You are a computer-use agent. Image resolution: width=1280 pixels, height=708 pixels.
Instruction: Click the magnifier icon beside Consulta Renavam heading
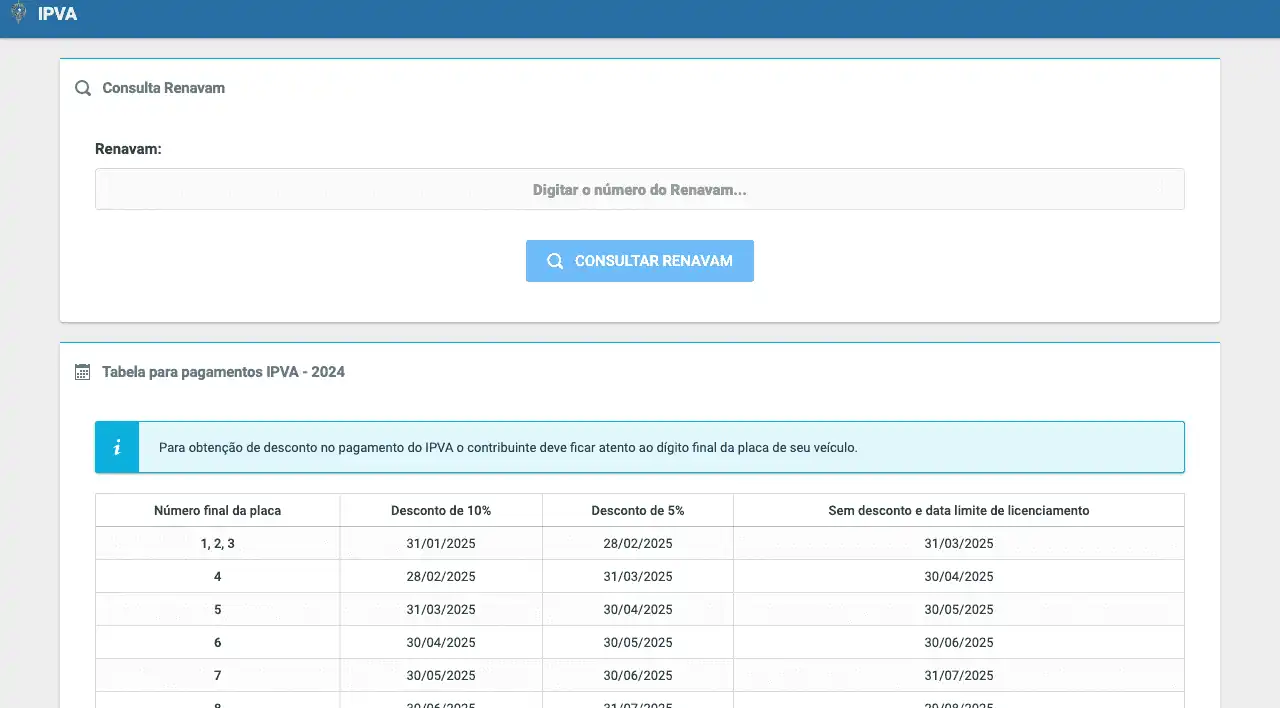pyautogui.click(x=83, y=88)
